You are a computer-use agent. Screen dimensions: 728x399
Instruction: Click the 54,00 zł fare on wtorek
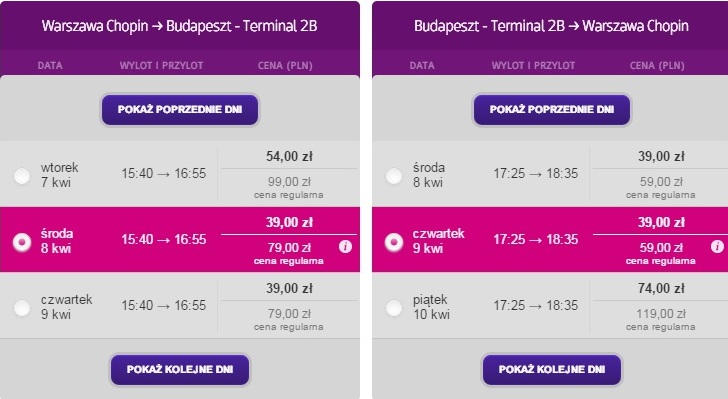pyautogui.click(x=289, y=157)
